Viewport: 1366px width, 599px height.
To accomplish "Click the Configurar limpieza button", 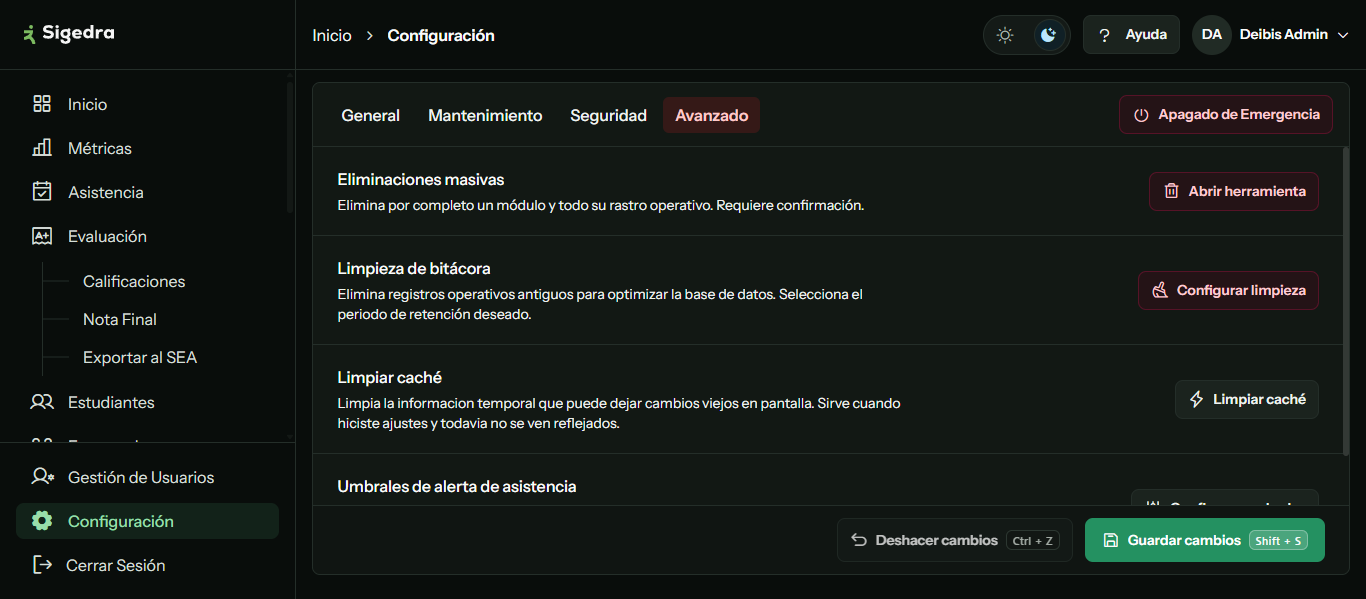I will coord(1228,290).
